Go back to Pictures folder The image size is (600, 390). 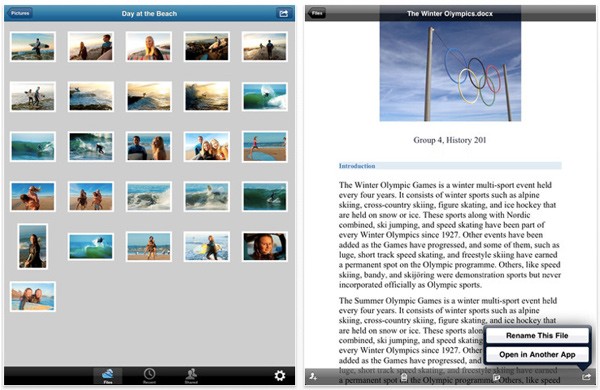(x=20, y=13)
